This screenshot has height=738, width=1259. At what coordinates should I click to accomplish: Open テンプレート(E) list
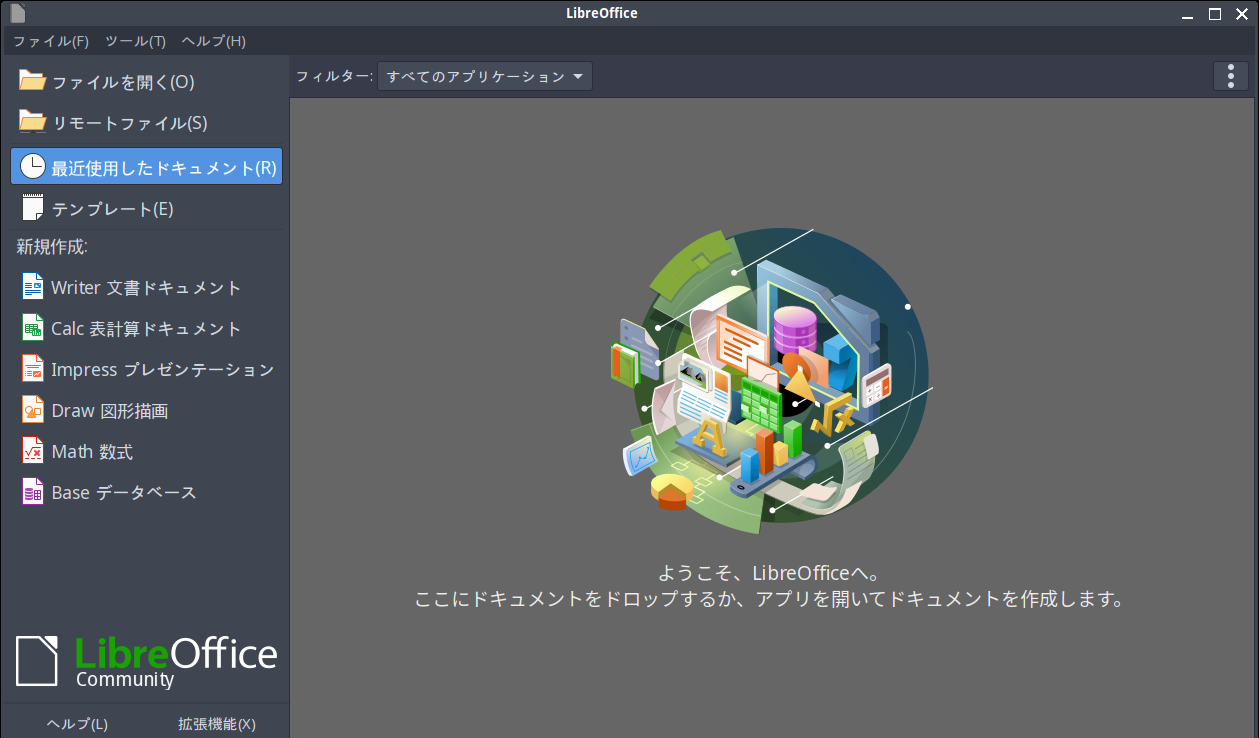click(x=146, y=208)
